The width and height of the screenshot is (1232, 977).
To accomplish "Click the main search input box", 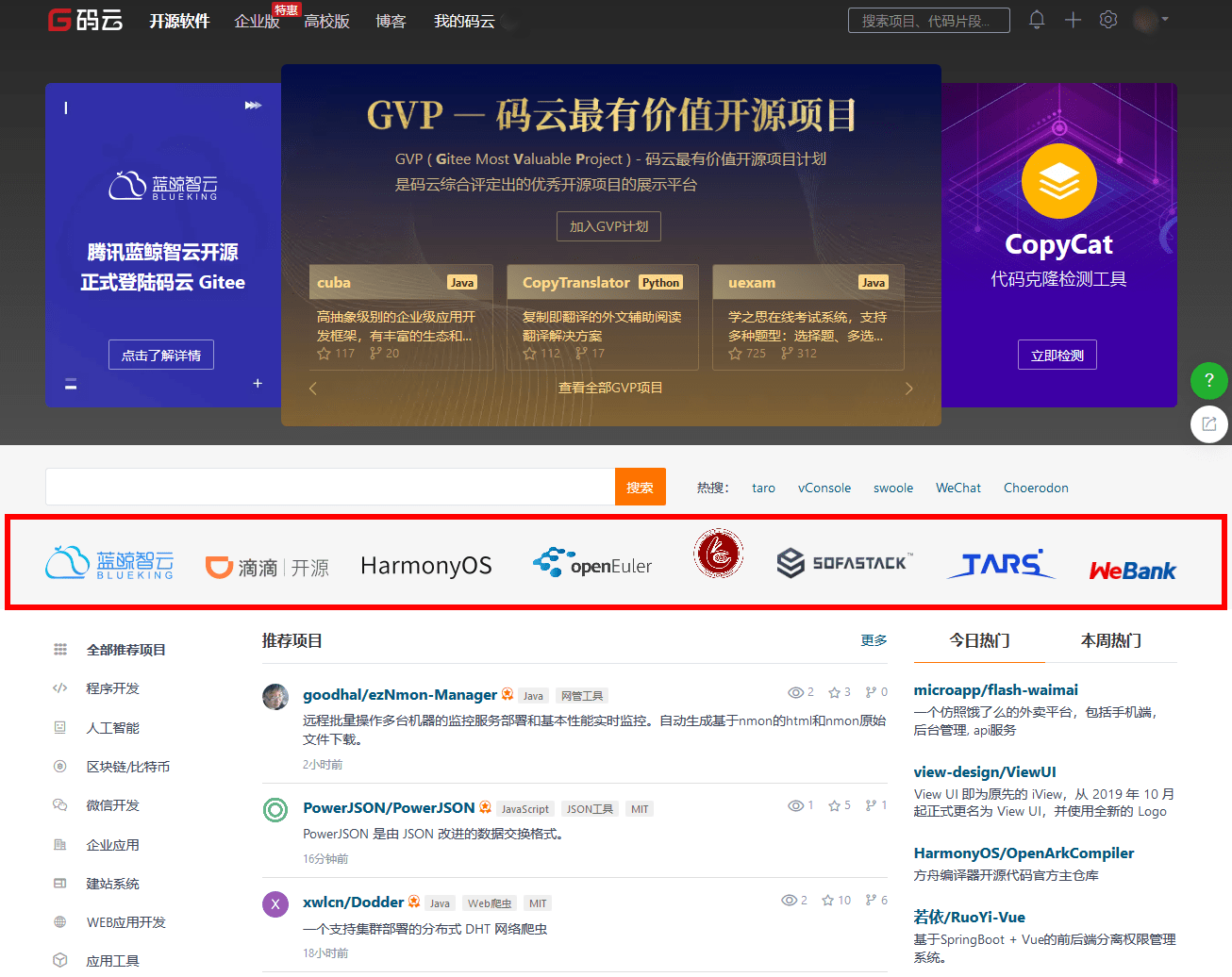I will (x=330, y=487).
